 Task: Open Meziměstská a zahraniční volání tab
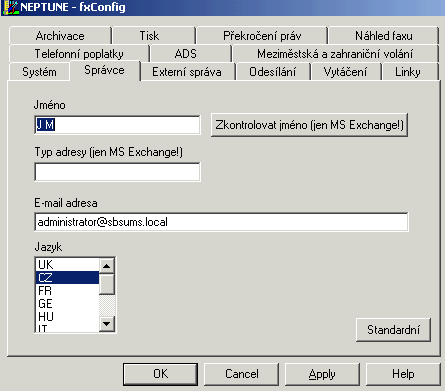click(x=335, y=54)
